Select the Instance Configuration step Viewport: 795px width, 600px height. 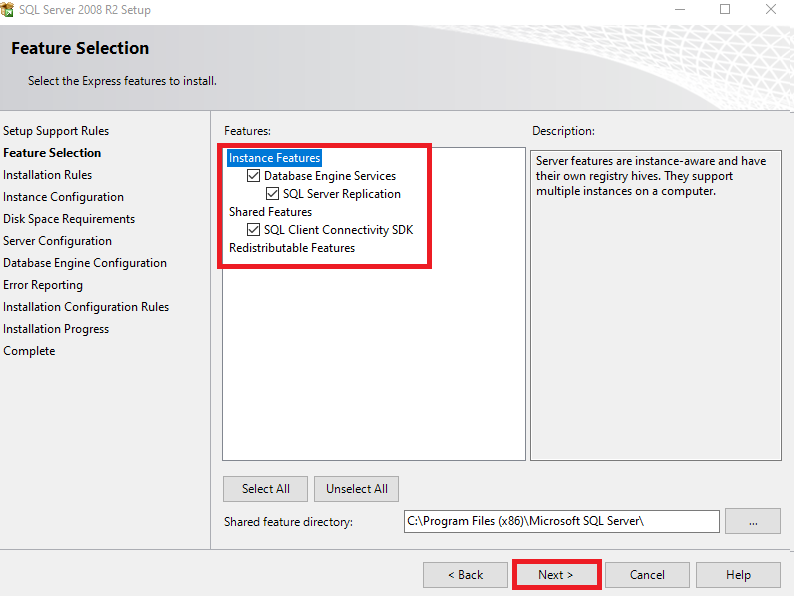pyautogui.click(x=63, y=197)
